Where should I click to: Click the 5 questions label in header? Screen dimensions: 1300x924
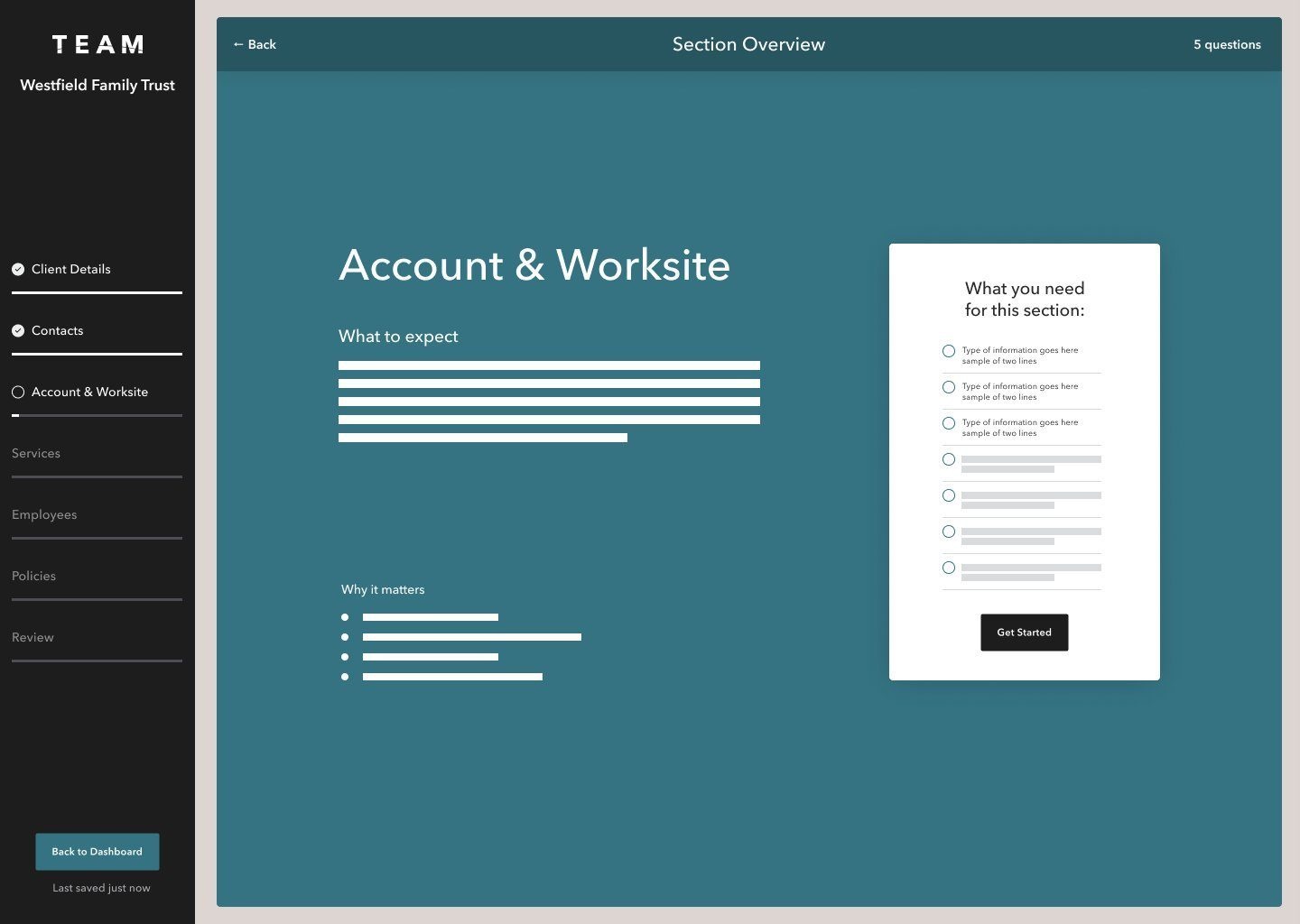click(1227, 44)
